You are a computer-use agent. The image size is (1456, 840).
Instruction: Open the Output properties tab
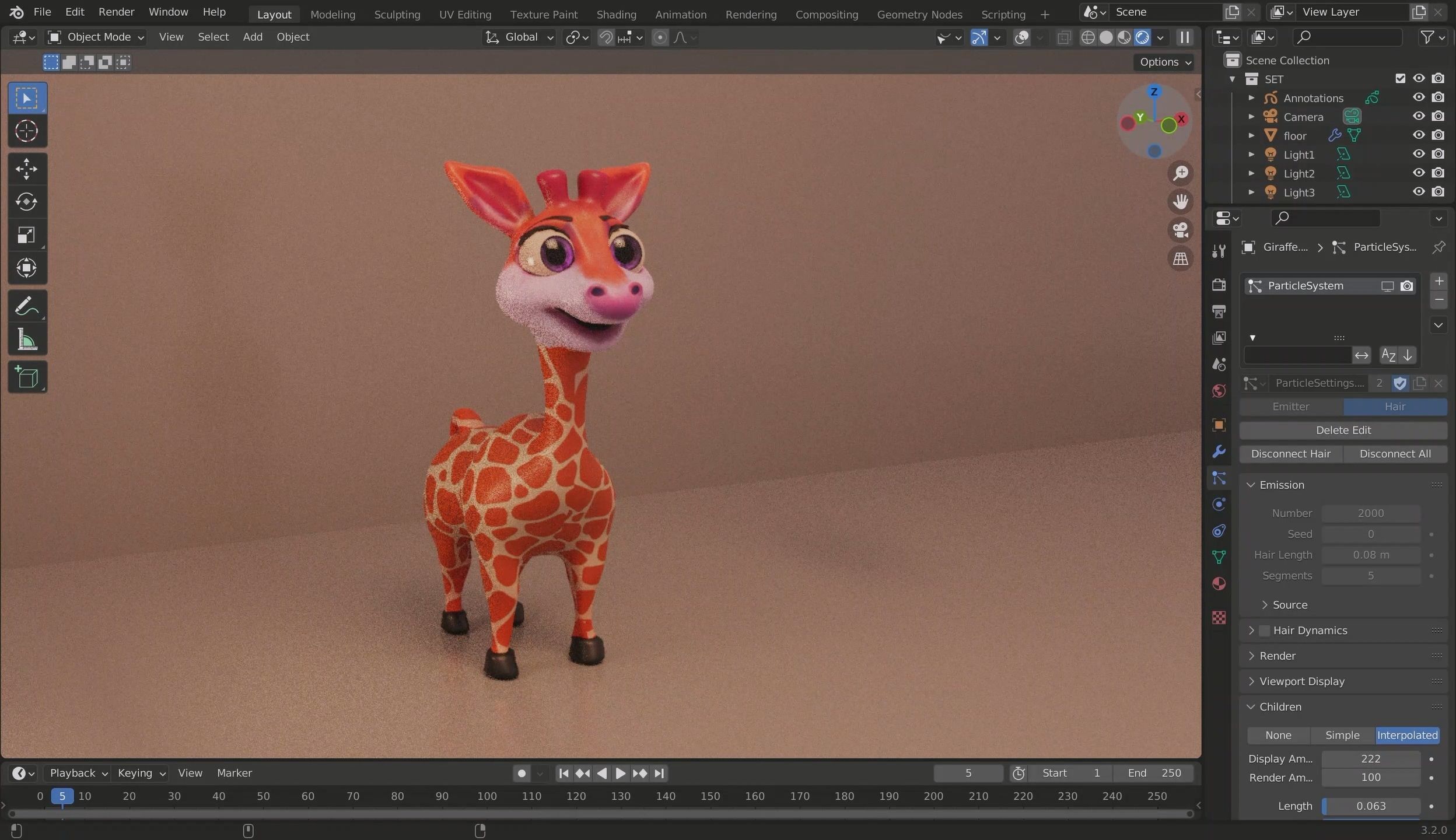[x=1219, y=311]
